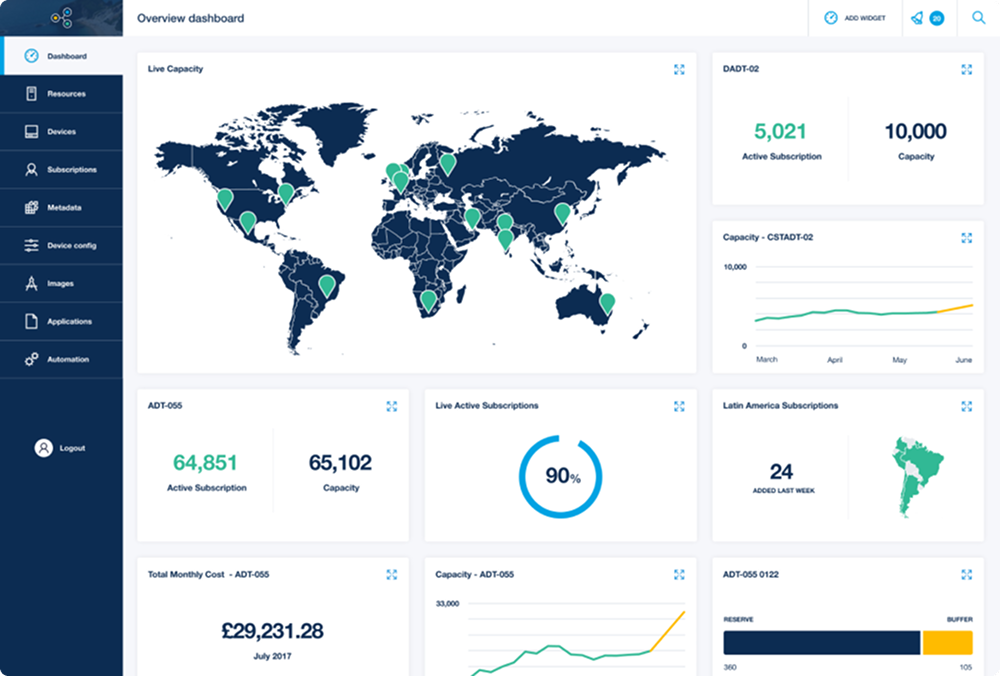Screen dimensions: 1000x676
Task: Click the Metadata sidebar icon
Action: click(x=31, y=208)
